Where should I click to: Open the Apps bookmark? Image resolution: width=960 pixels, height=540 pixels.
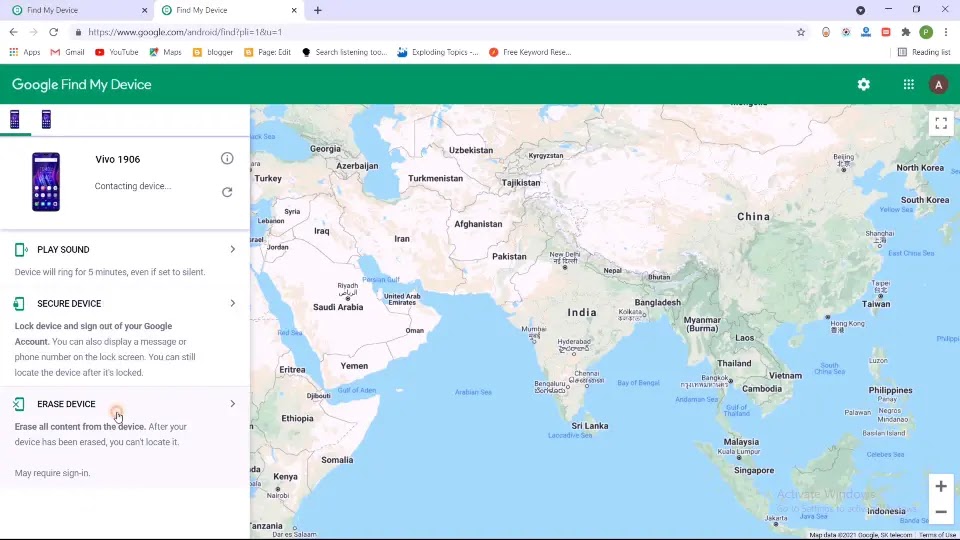coord(24,52)
